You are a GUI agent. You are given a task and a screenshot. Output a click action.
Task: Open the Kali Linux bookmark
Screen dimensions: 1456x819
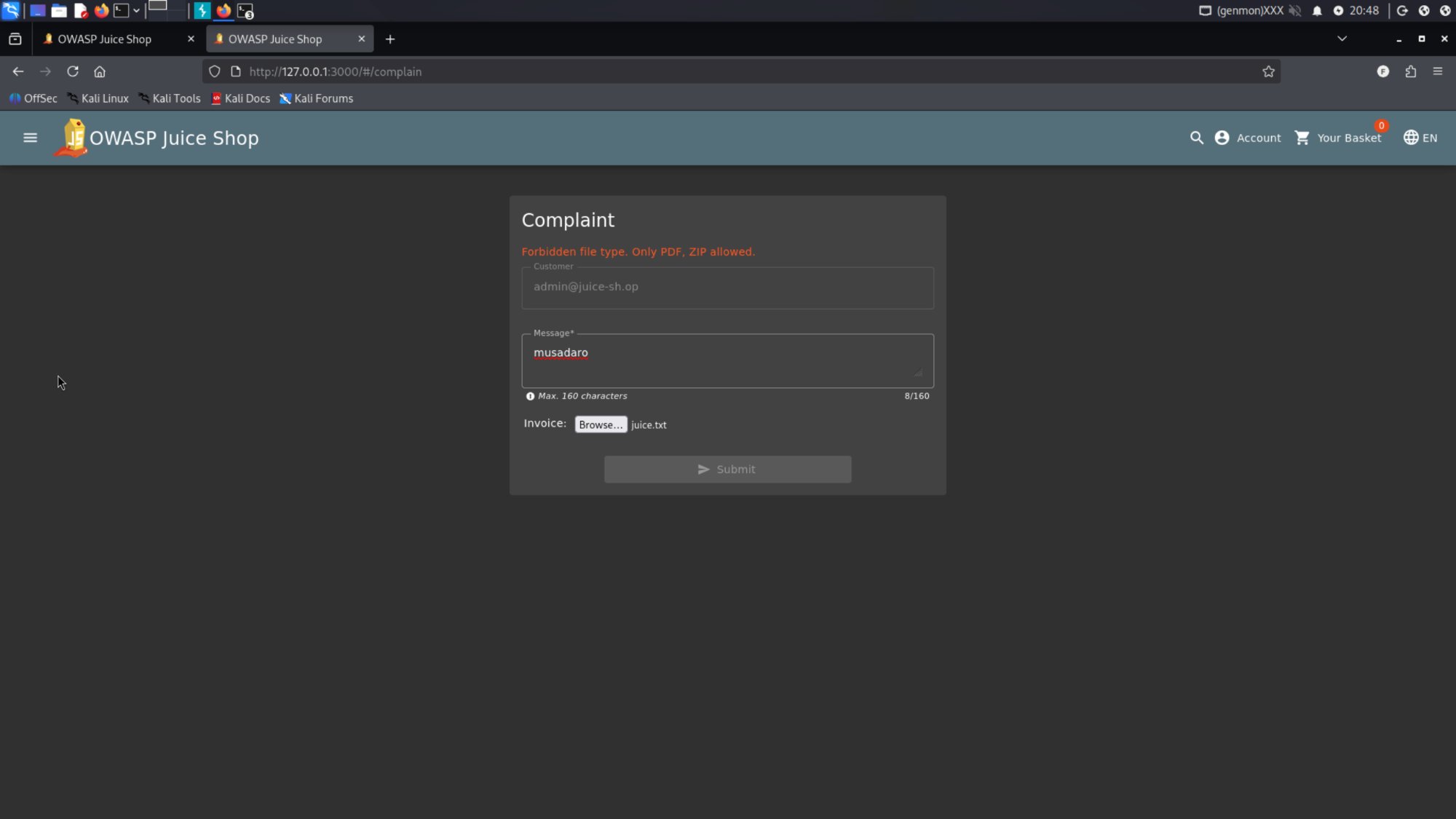[x=98, y=98]
